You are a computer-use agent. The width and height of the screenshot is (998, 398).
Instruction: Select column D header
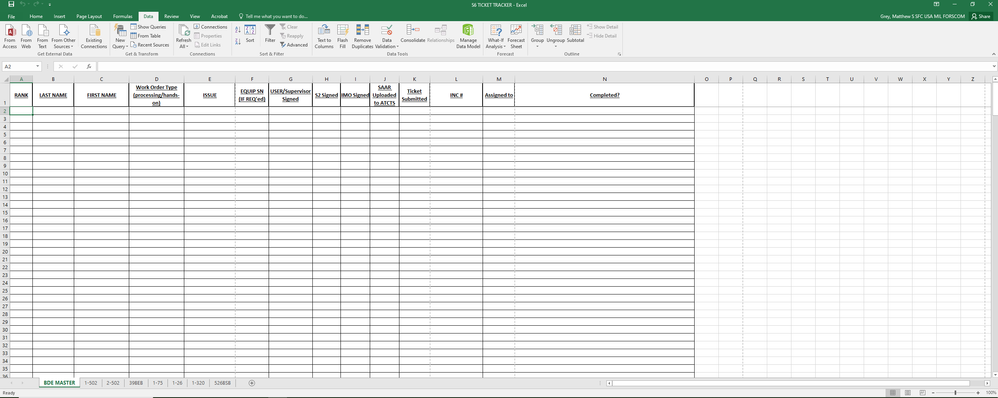click(x=157, y=79)
